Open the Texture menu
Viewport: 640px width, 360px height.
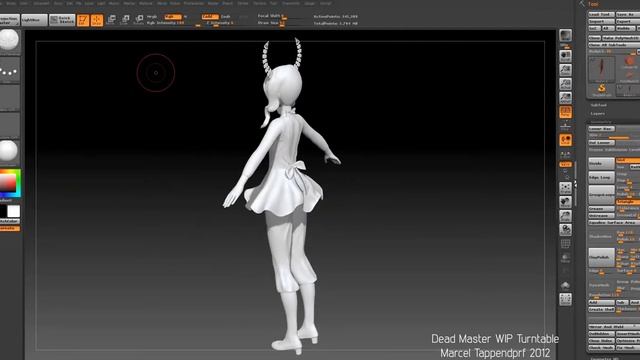point(260,3)
